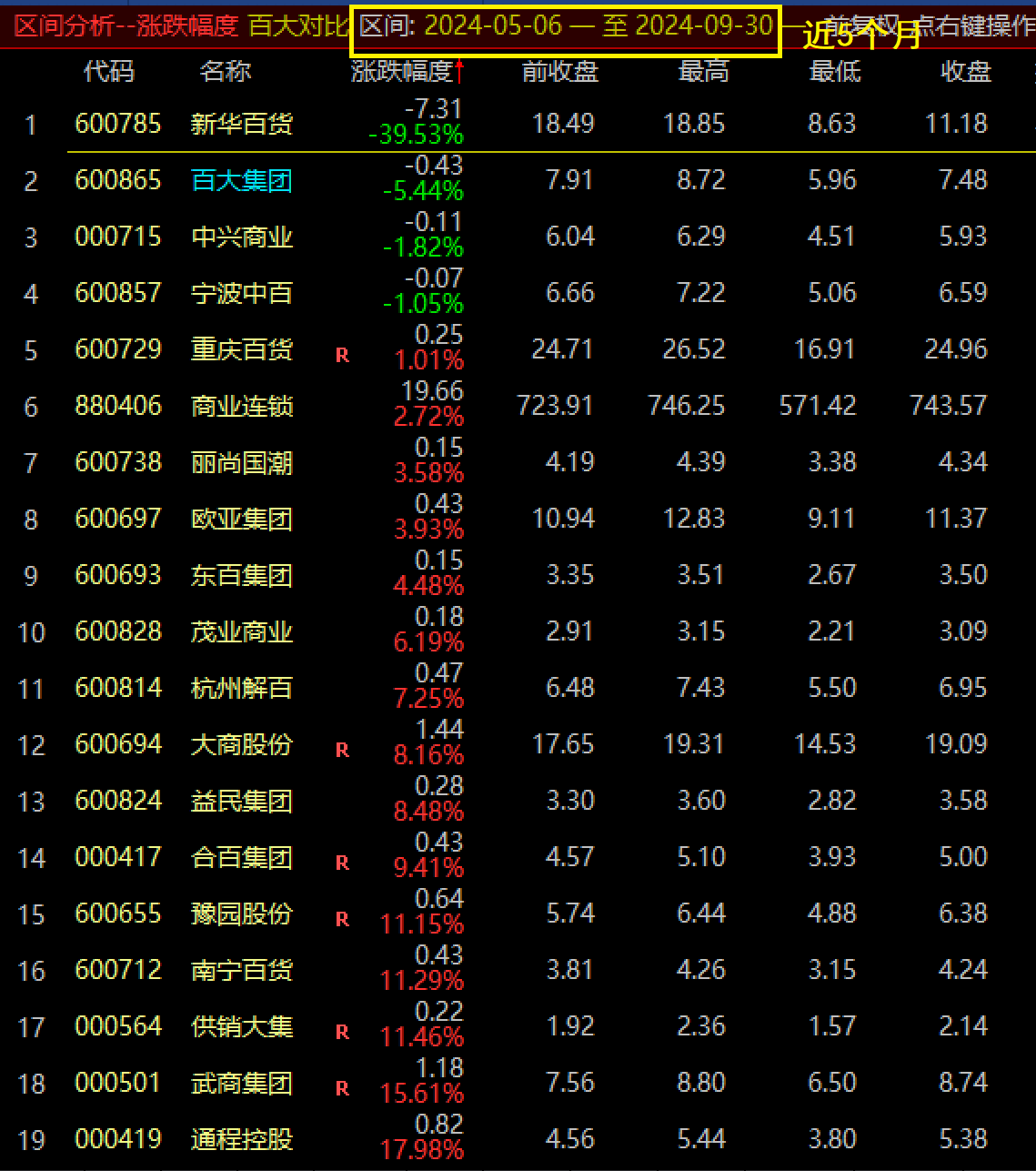This screenshot has height=1171, width=1036.
Task: Click stock code 000501
Action: (118, 1083)
